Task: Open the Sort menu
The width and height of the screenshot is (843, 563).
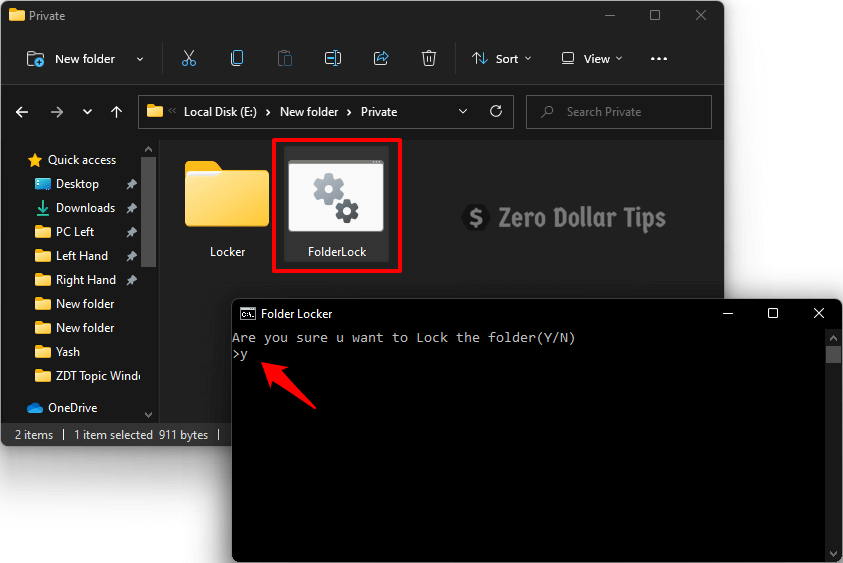Action: point(502,59)
